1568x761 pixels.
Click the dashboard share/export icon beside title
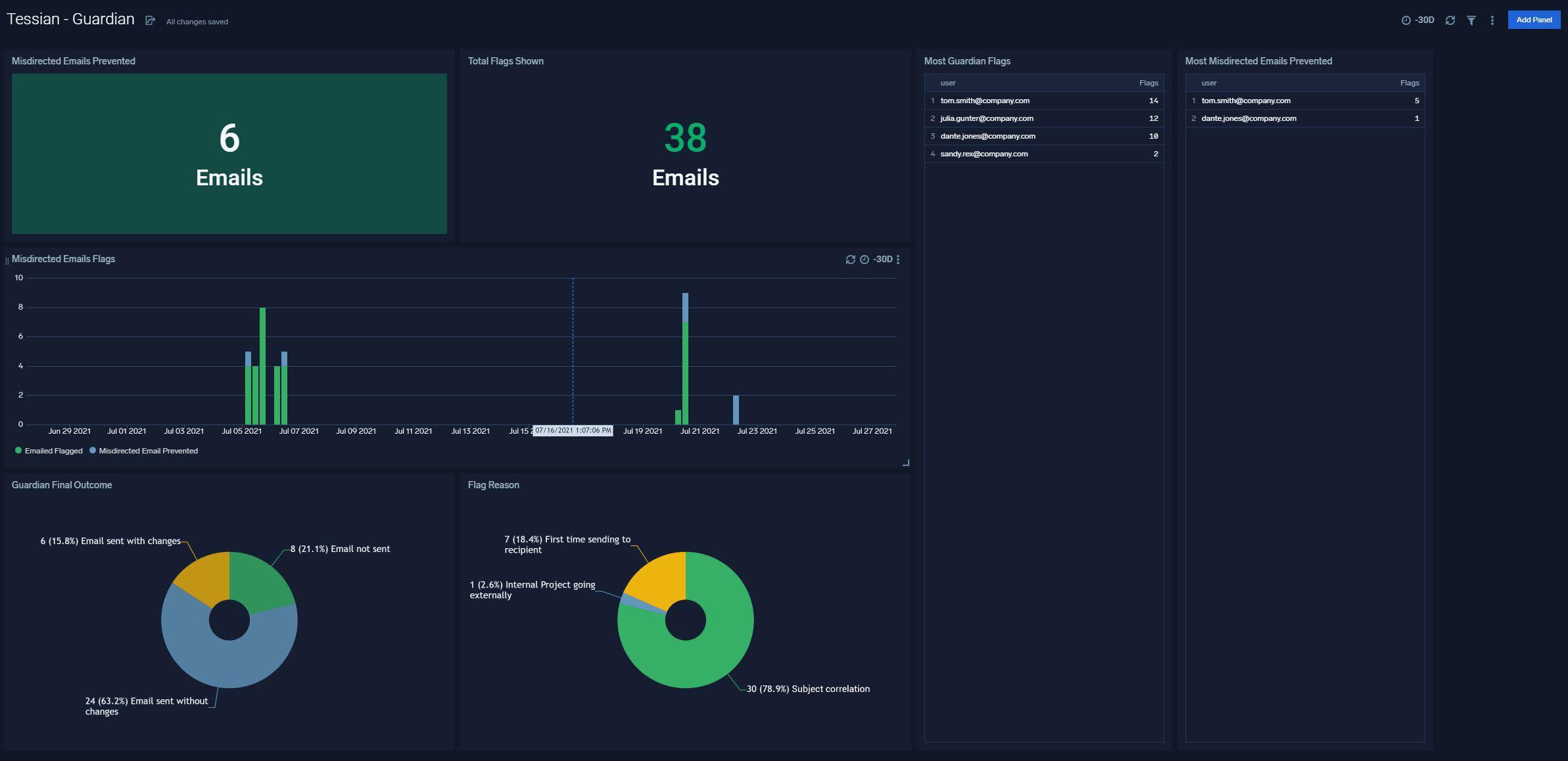150,21
